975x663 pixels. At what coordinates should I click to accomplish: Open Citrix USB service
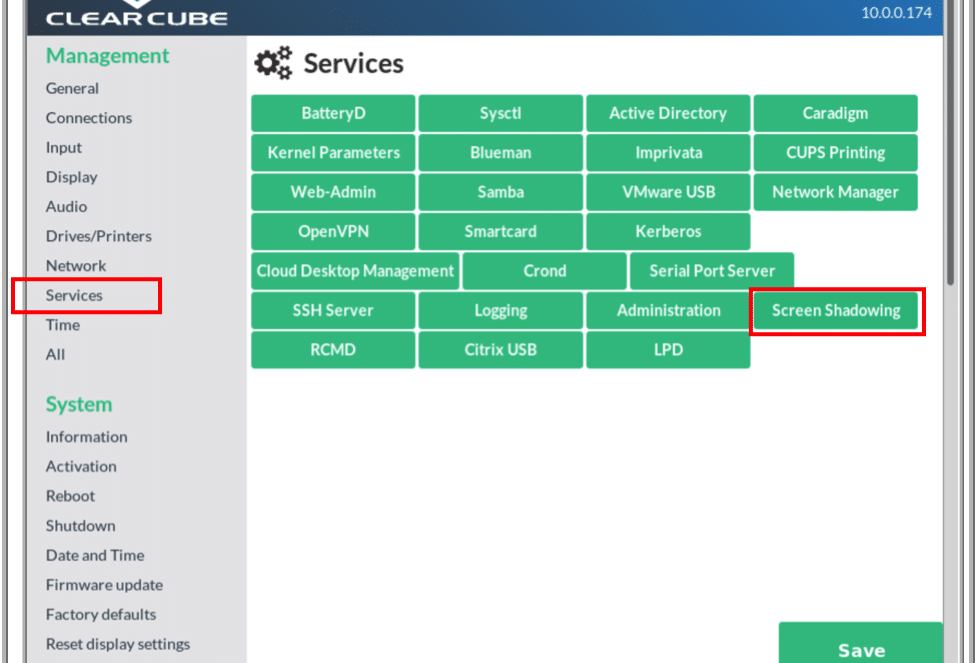coord(501,350)
